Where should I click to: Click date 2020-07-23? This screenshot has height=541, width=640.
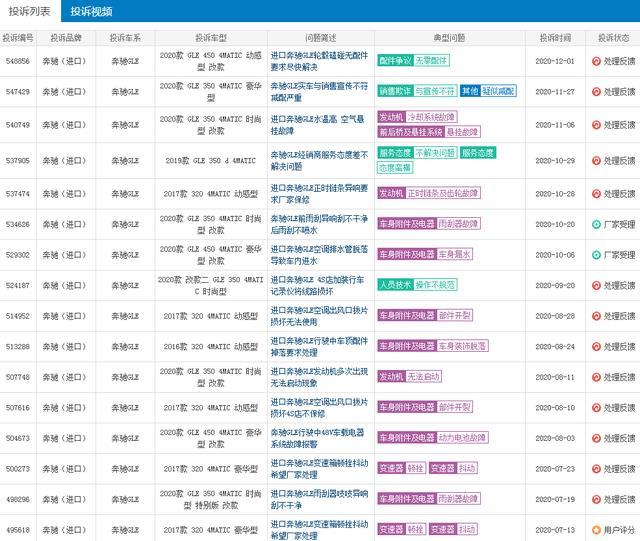[x=555, y=469]
